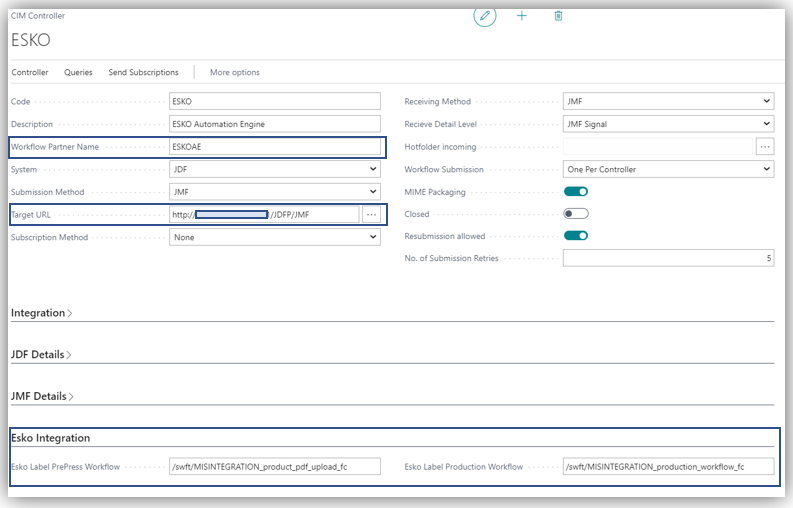Open the Receiving Method dropdown

(668, 102)
